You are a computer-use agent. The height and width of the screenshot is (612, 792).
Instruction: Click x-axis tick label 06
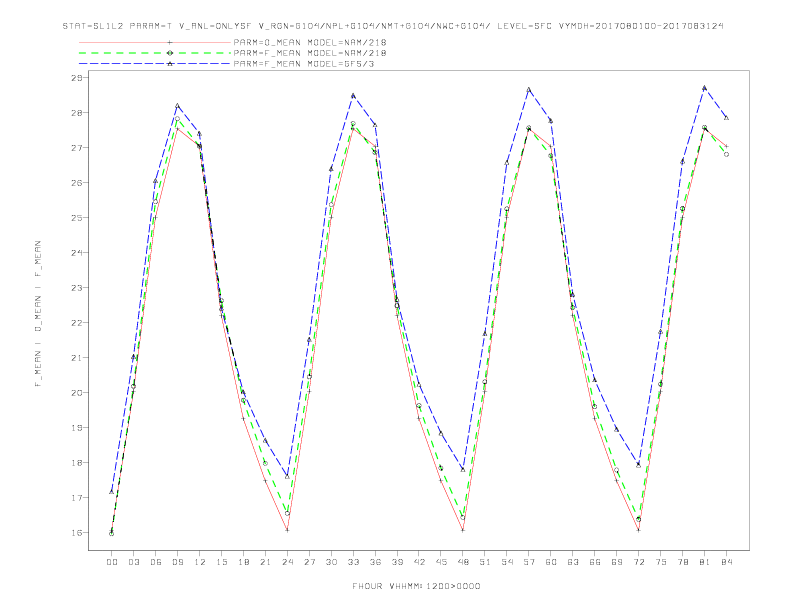(x=156, y=562)
